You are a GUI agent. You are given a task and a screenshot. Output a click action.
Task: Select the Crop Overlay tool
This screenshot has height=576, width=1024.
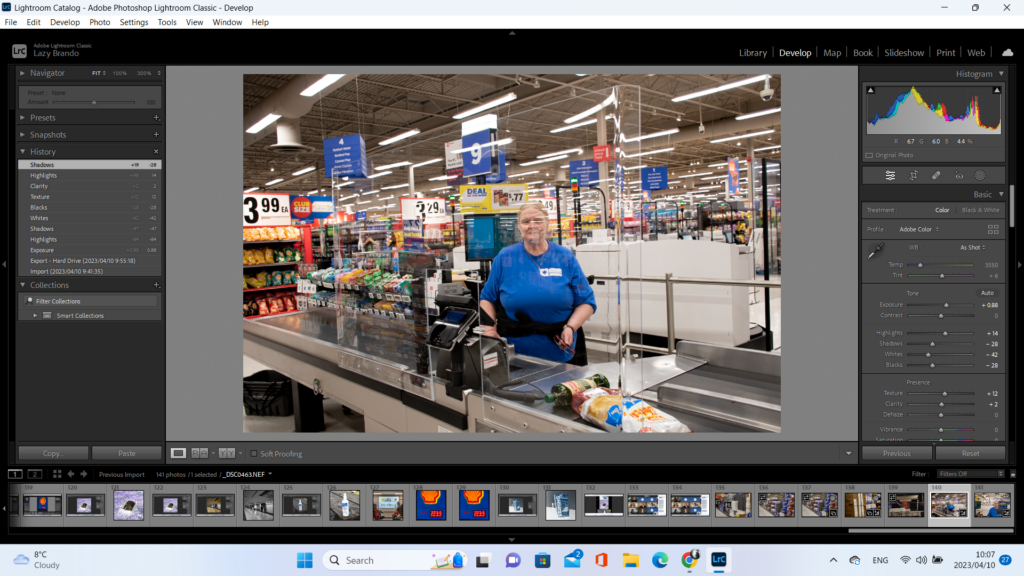(x=913, y=175)
